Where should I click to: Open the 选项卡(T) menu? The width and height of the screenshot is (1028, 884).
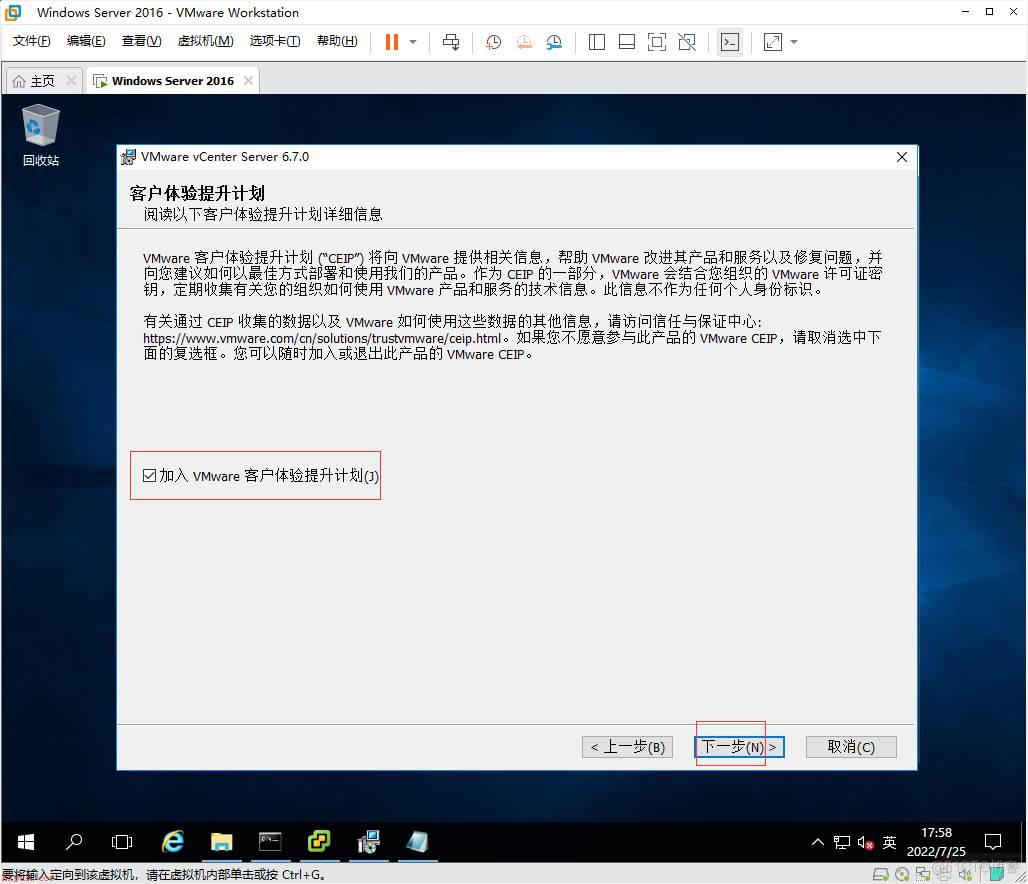coord(275,41)
